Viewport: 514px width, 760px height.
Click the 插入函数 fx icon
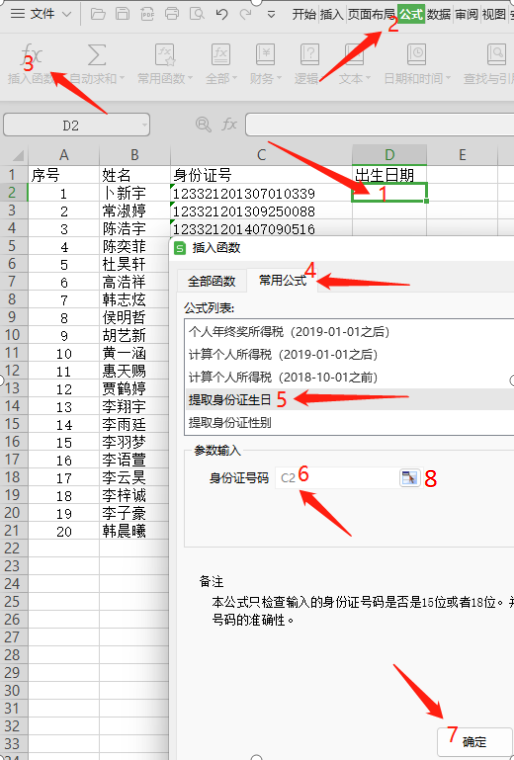point(31,63)
